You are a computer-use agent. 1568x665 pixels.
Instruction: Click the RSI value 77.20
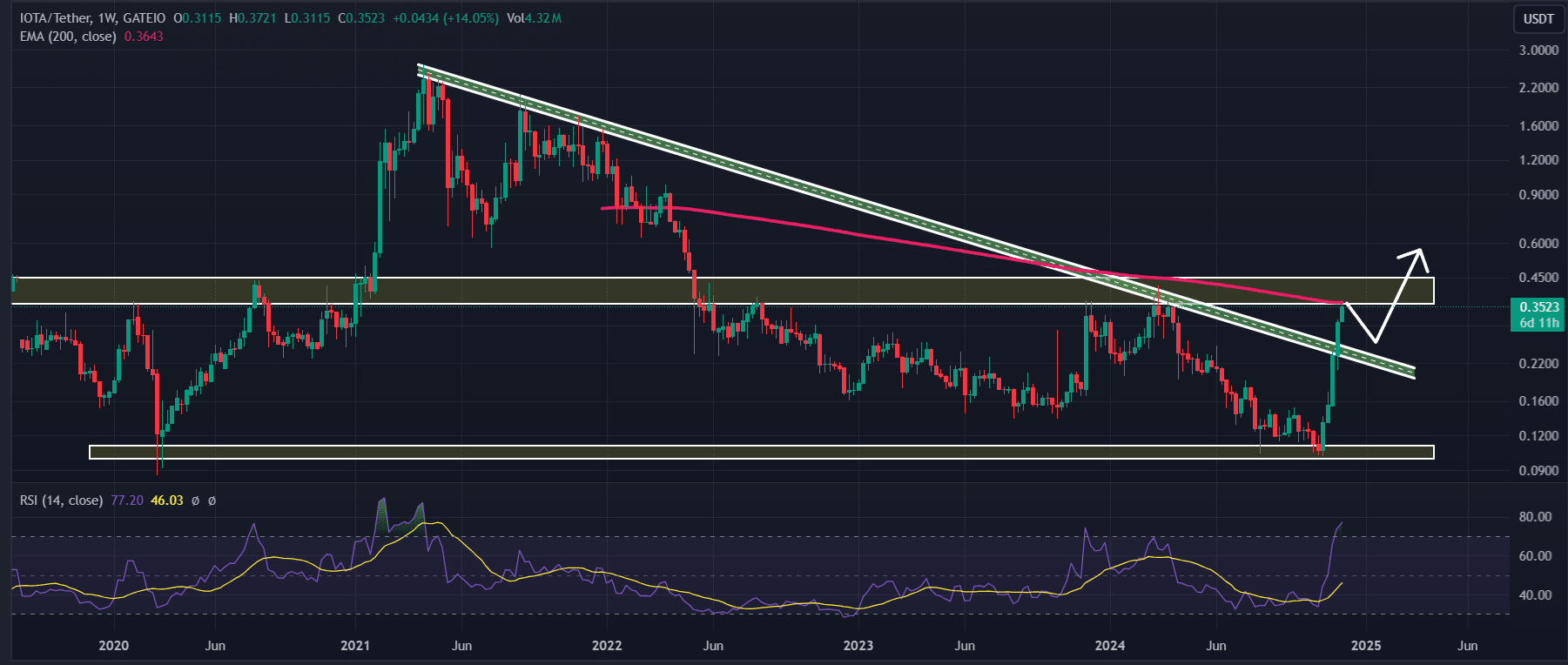pyautogui.click(x=127, y=500)
